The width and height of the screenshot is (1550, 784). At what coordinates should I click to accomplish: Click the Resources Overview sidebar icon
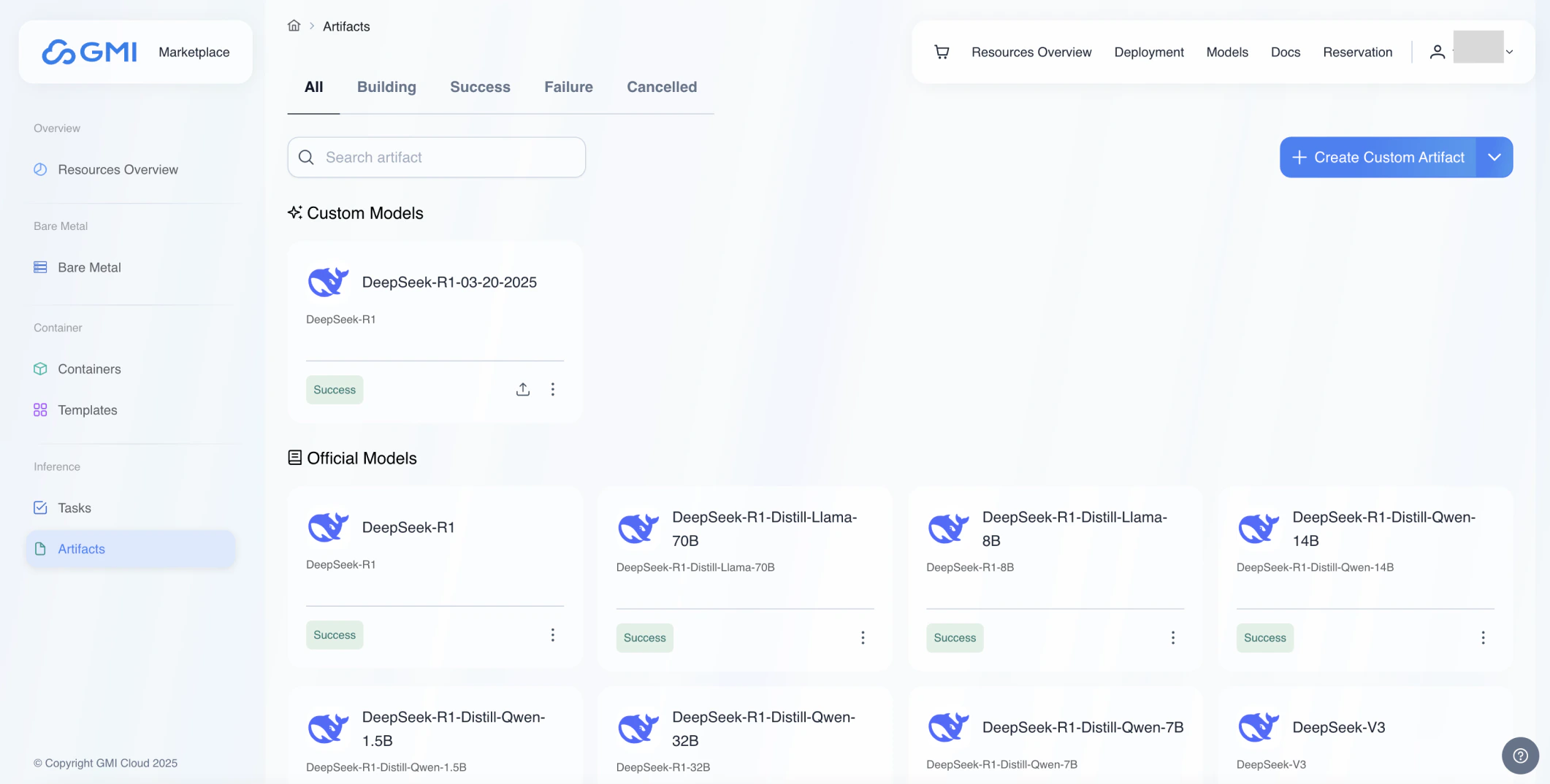pyautogui.click(x=40, y=169)
